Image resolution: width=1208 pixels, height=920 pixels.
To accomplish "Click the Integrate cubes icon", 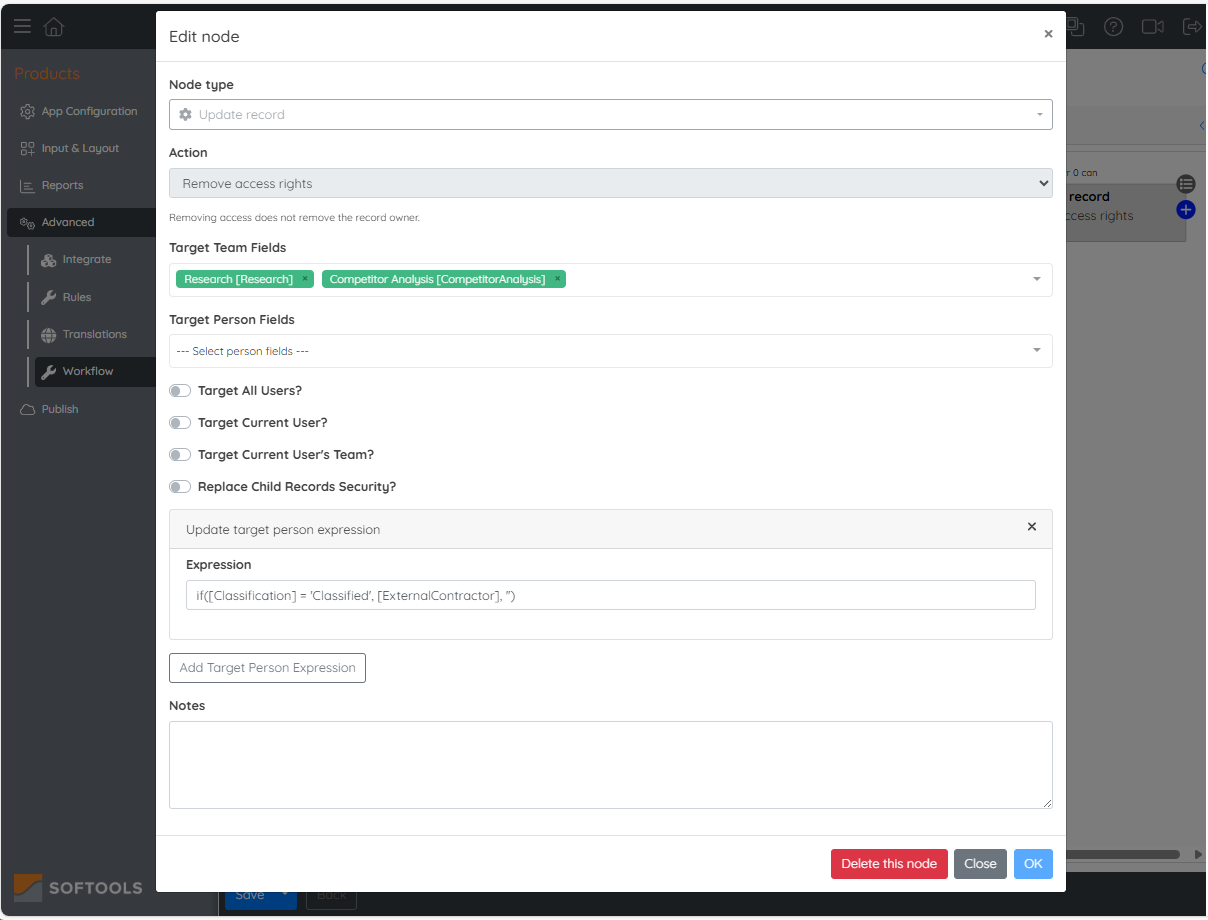I will [x=48, y=260].
